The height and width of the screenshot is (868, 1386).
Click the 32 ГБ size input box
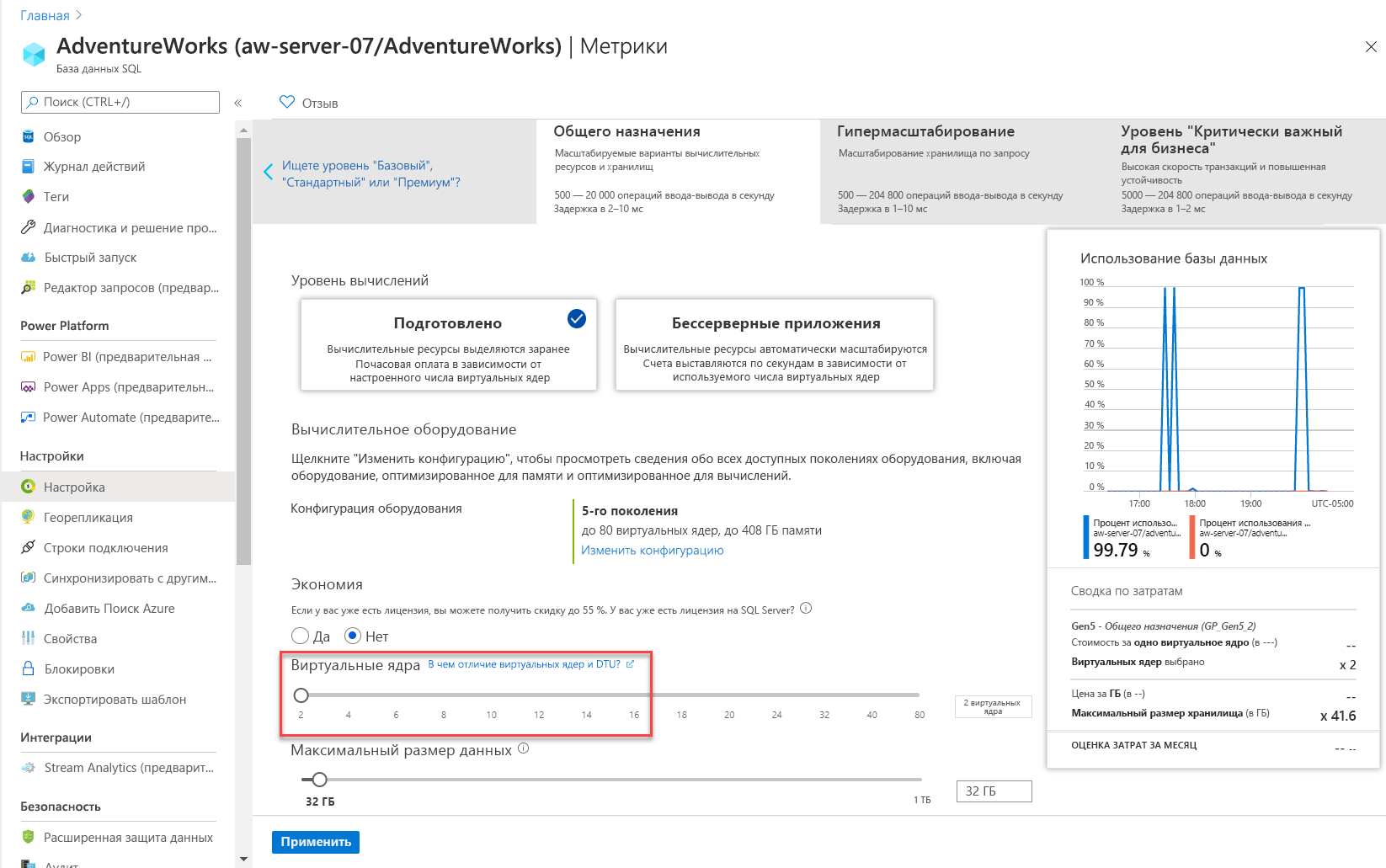click(x=994, y=791)
